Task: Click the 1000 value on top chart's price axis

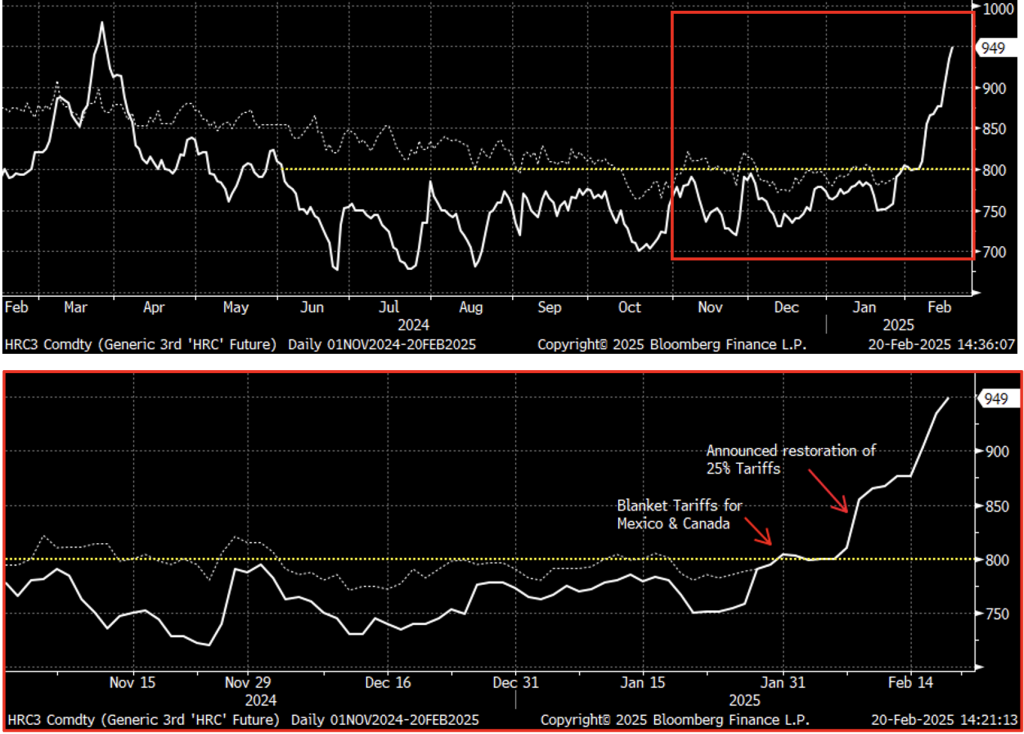Action: 998,9
